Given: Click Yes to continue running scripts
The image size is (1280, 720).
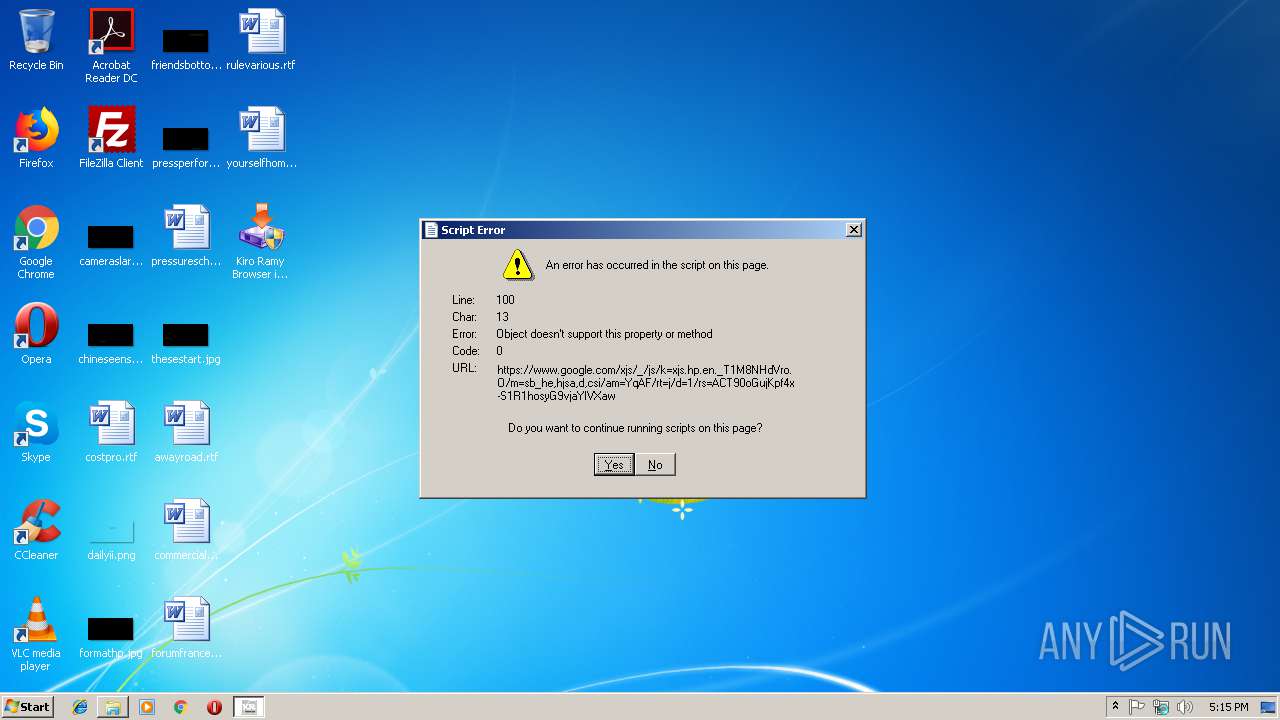Looking at the screenshot, I should tap(614, 464).
